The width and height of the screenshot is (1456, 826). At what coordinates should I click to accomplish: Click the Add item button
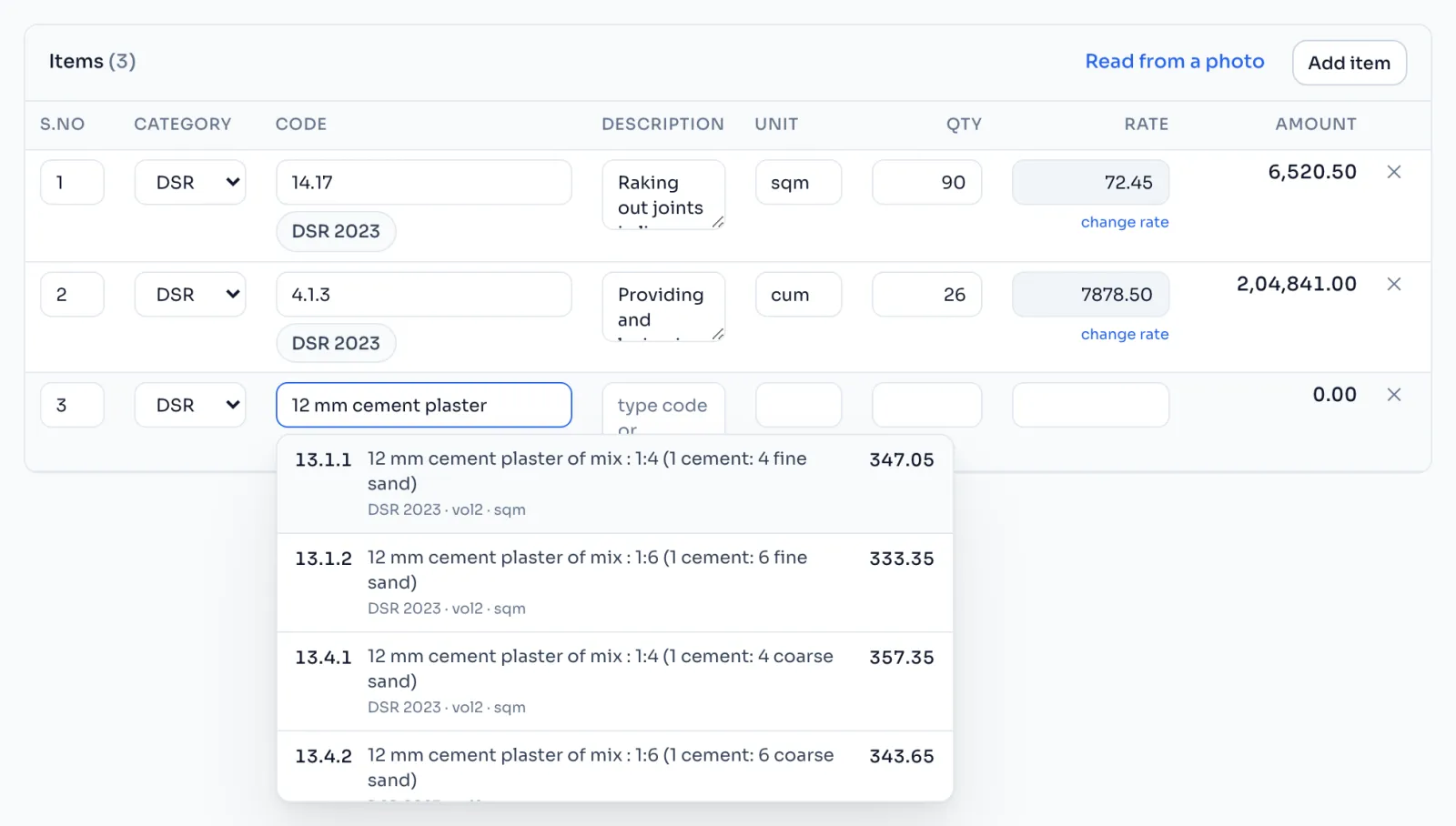pos(1350,63)
